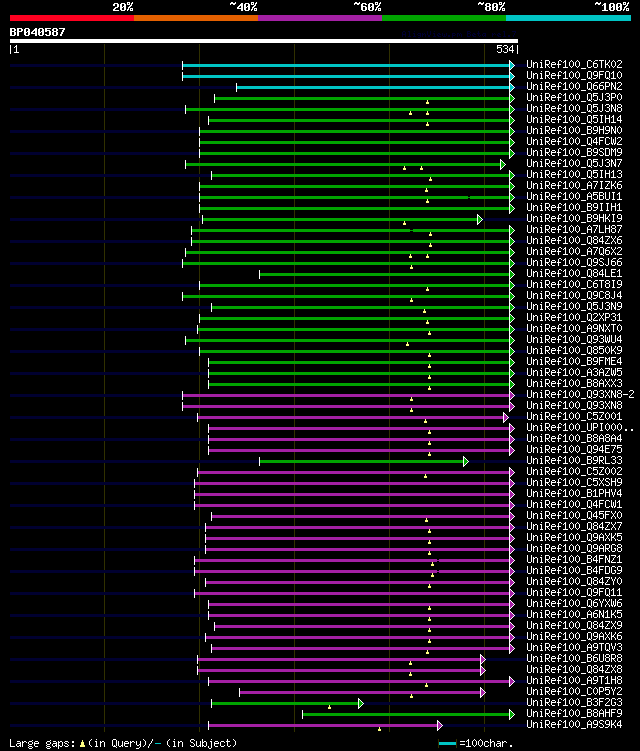Screen dimensions: 640x751
Task: Open hit UniRef100_B9SDM9
Action: pyautogui.click(x=574, y=152)
